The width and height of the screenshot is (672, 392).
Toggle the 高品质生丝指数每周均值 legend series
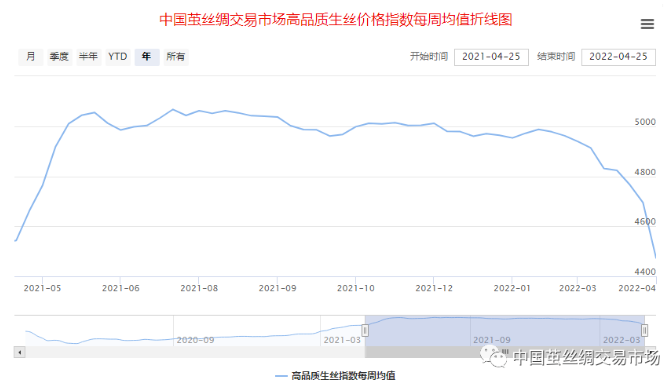tap(335, 376)
